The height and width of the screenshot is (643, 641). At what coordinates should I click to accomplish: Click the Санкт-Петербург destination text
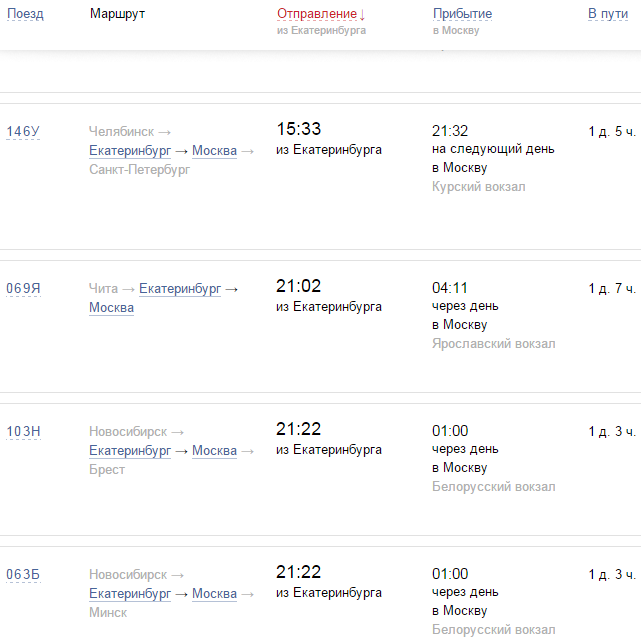pyautogui.click(x=139, y=170)
